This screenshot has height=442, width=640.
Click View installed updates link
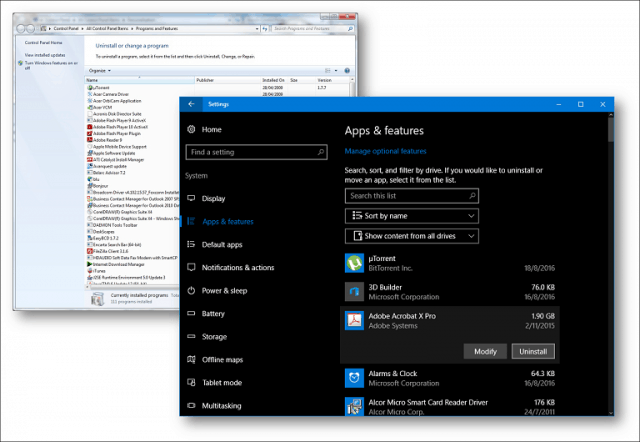tap(45, 55)
